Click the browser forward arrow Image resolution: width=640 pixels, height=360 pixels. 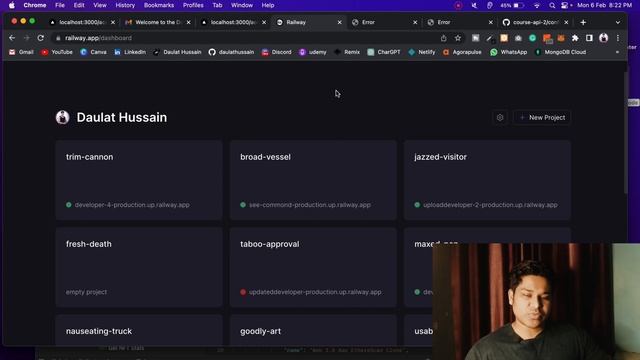coord(27,38)
